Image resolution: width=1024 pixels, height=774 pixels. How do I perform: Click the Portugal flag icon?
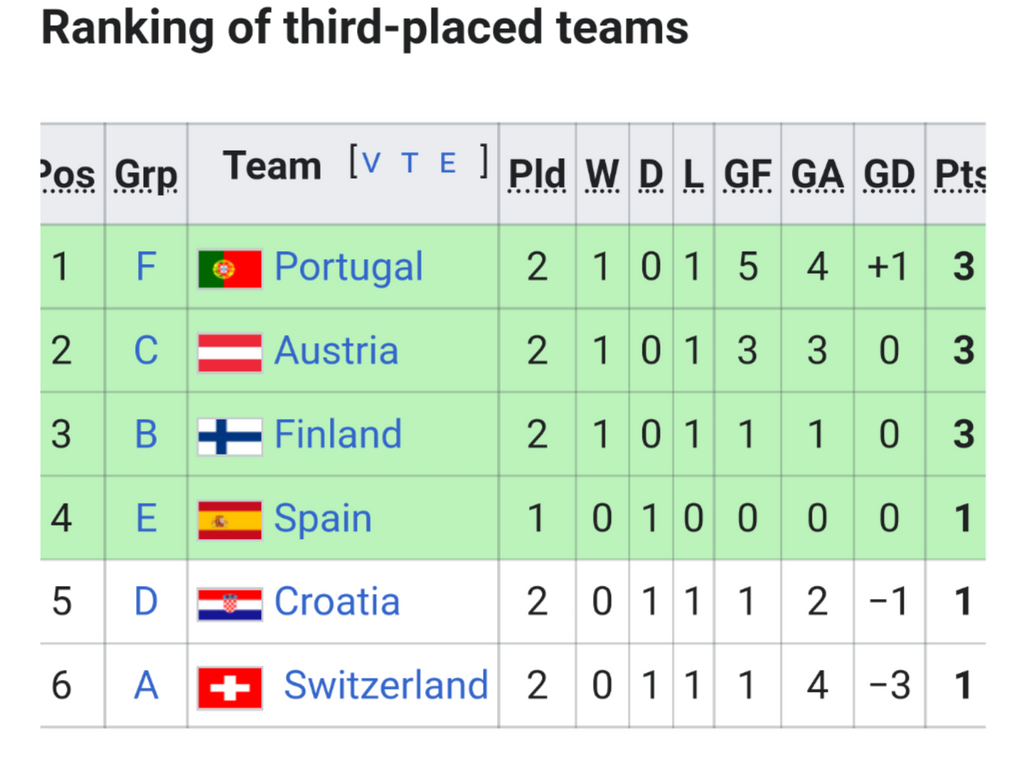pyautogui.click(x=230, y=268)
